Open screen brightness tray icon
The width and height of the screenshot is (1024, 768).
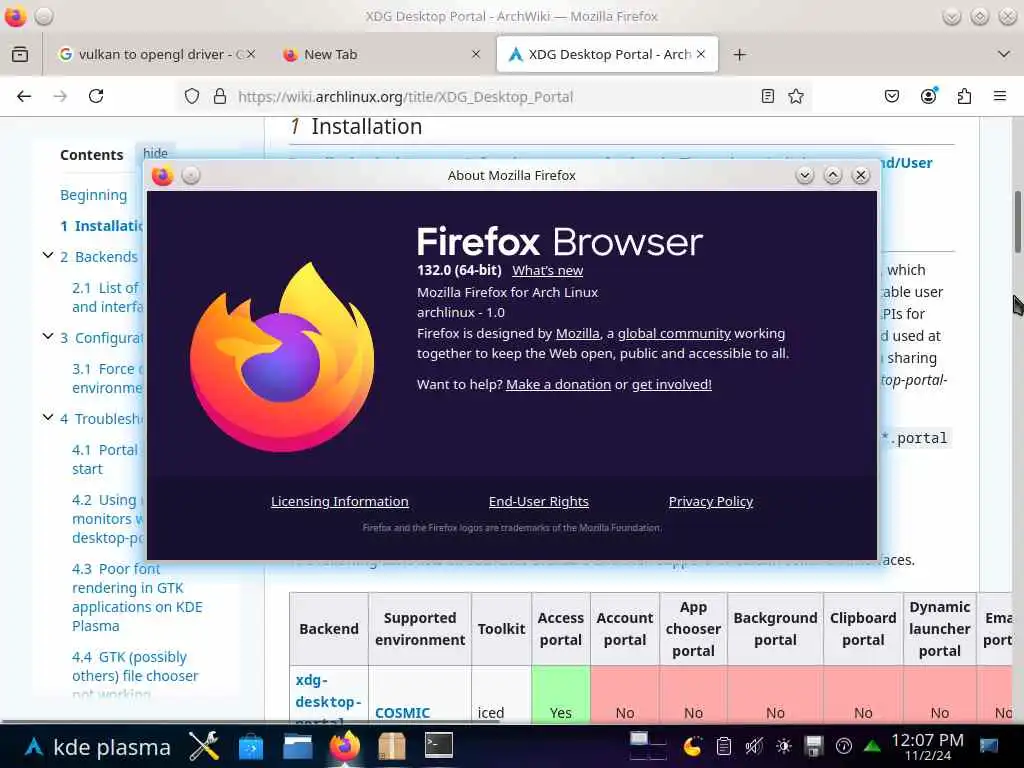click(784, 746)
